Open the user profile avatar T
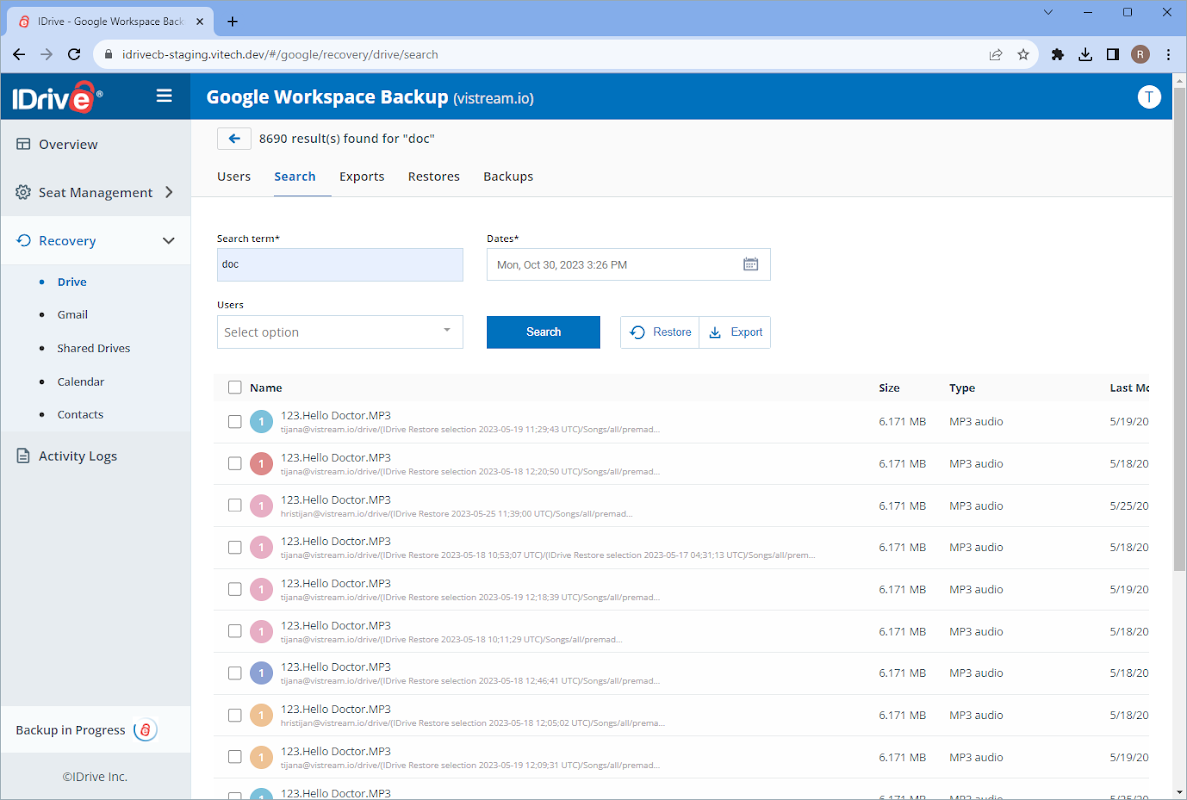 (1149, 97)
